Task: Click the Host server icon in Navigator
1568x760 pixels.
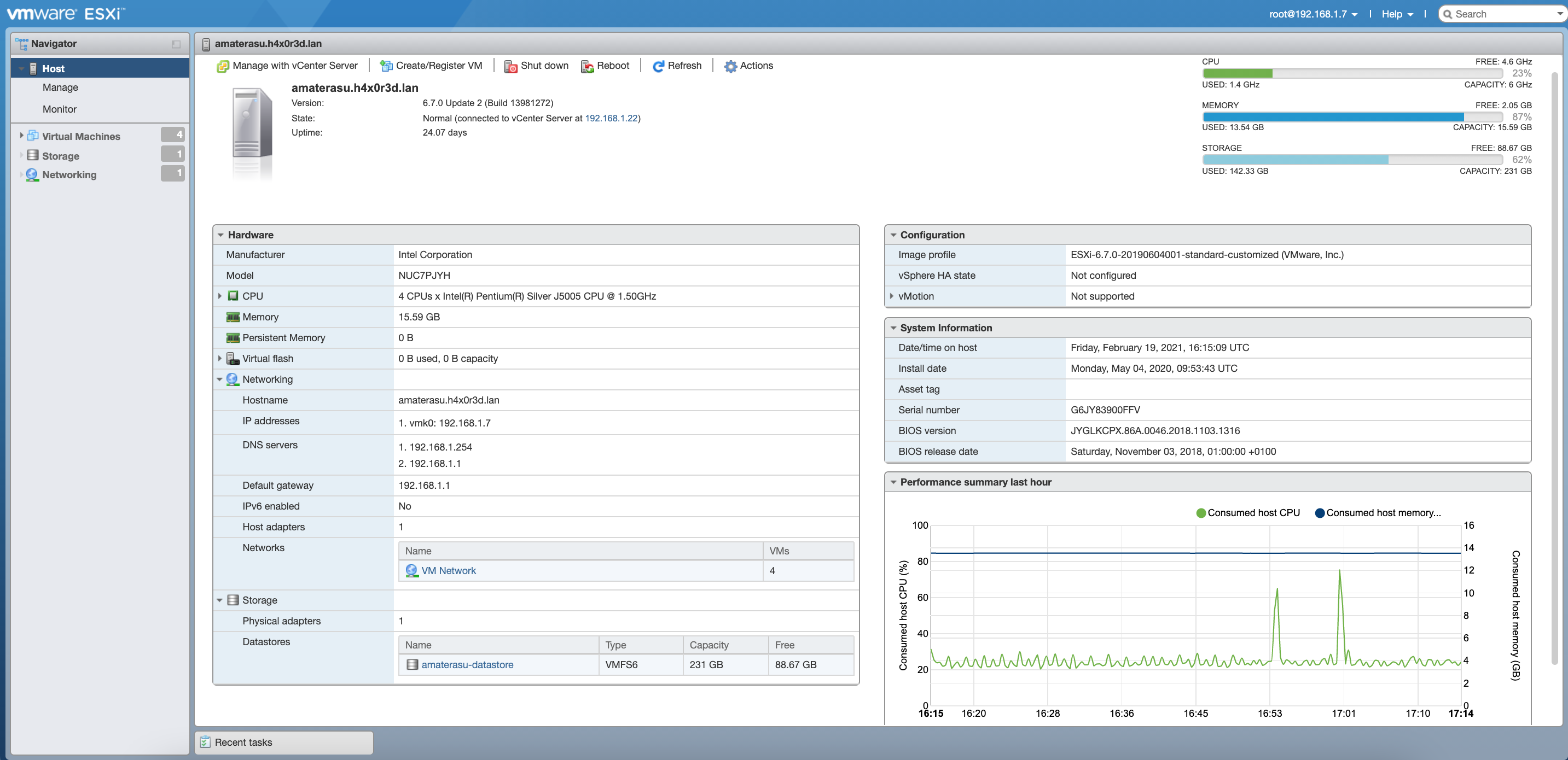Action: [x=33, y=69]
